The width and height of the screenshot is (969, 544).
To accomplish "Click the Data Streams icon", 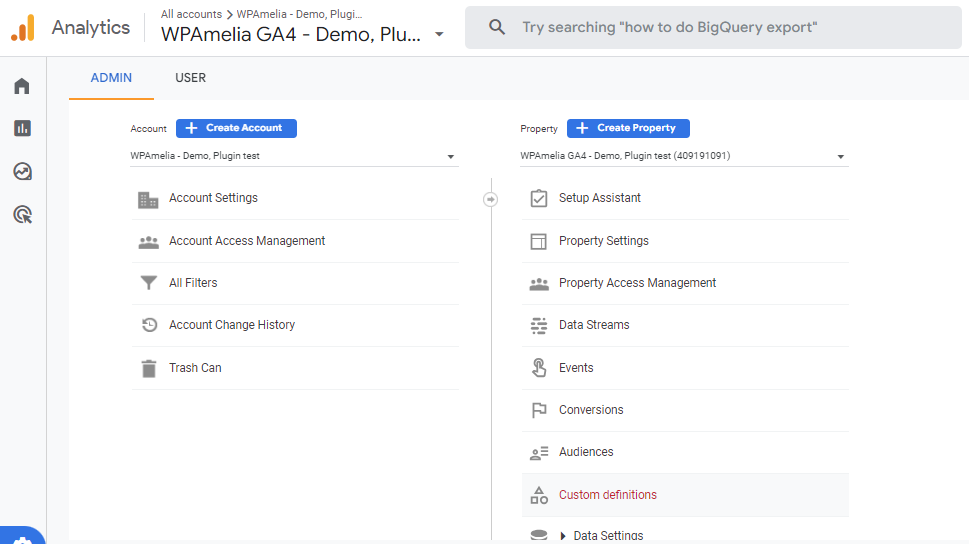I will [x=539, y=325].
